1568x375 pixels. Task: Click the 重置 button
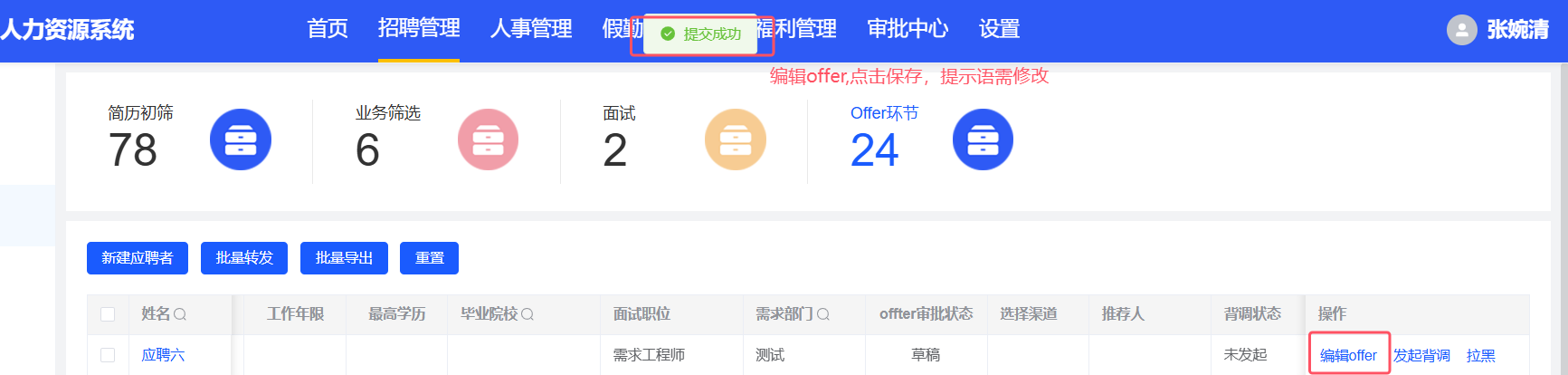click(x=430, y=258)
